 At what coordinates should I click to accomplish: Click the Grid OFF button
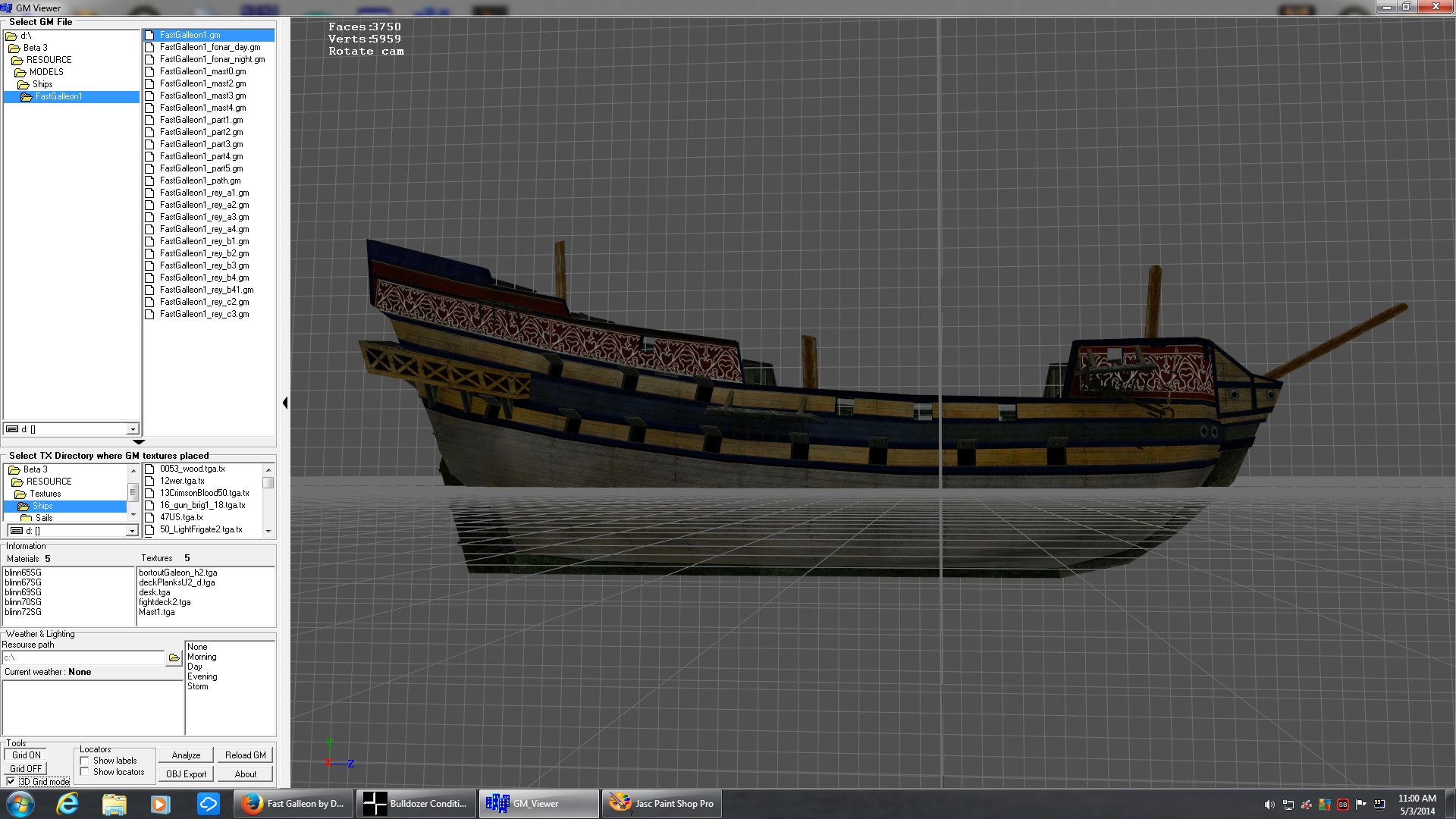point(27,769)
